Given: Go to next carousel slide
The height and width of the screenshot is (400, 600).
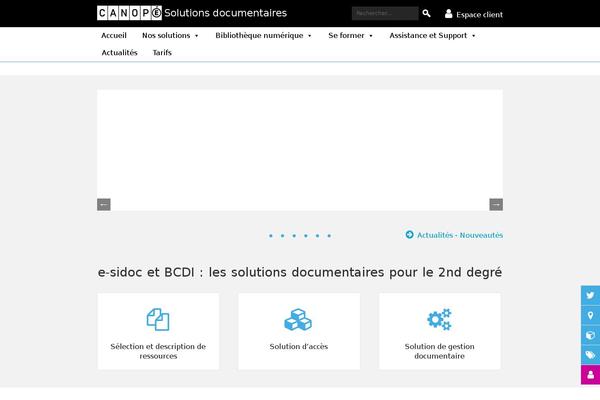Looking at the screenshot, I should (496, 204).
